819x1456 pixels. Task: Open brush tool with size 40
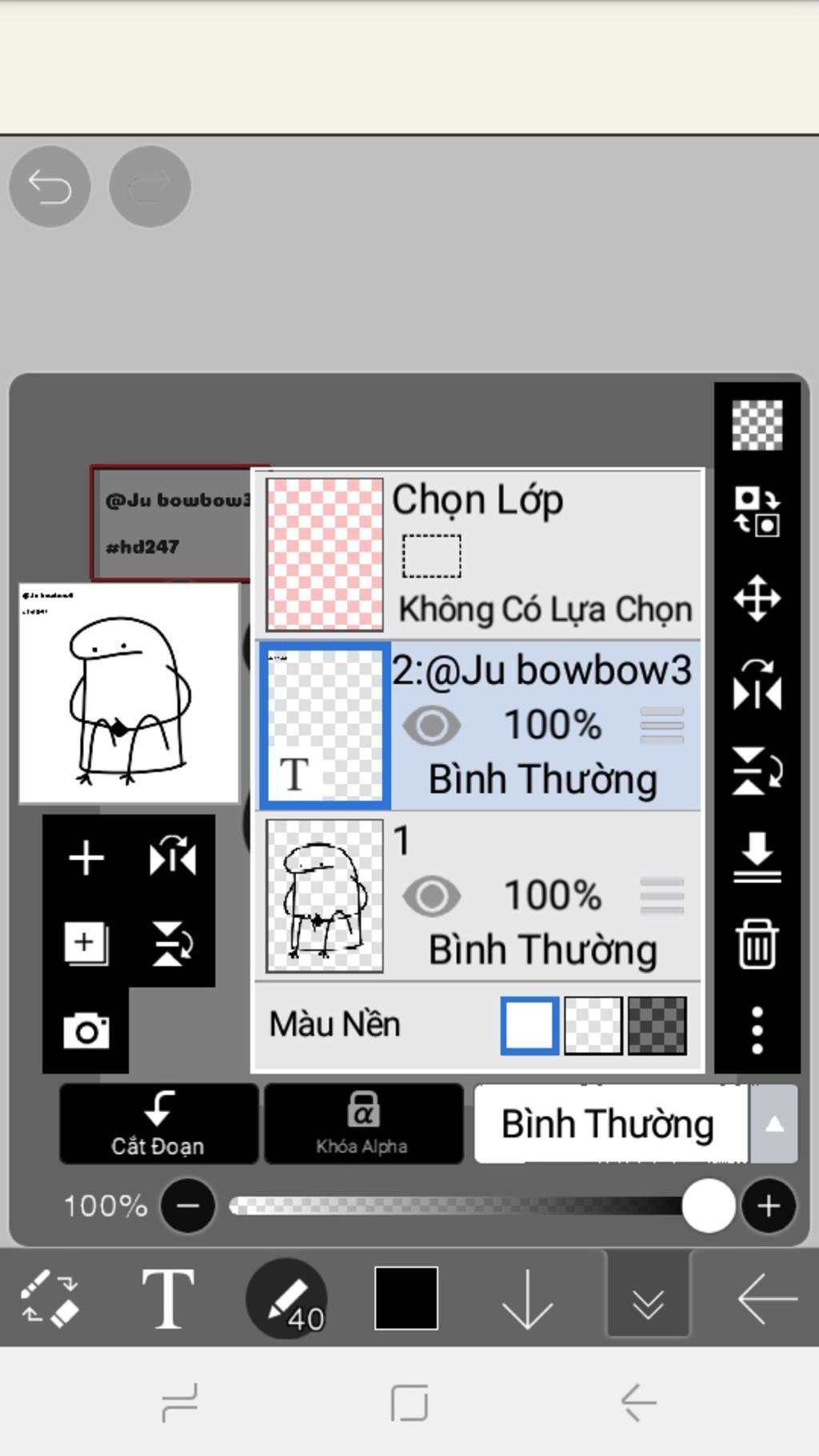[x=287, y=1298]
